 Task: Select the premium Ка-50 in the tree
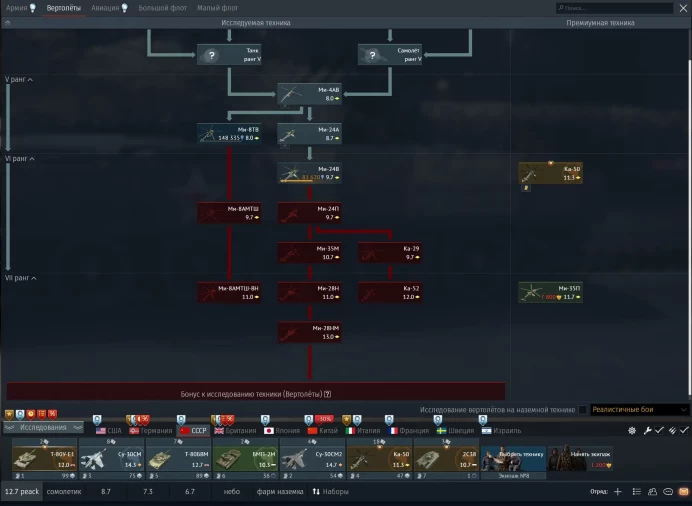[x=550, y=173]
